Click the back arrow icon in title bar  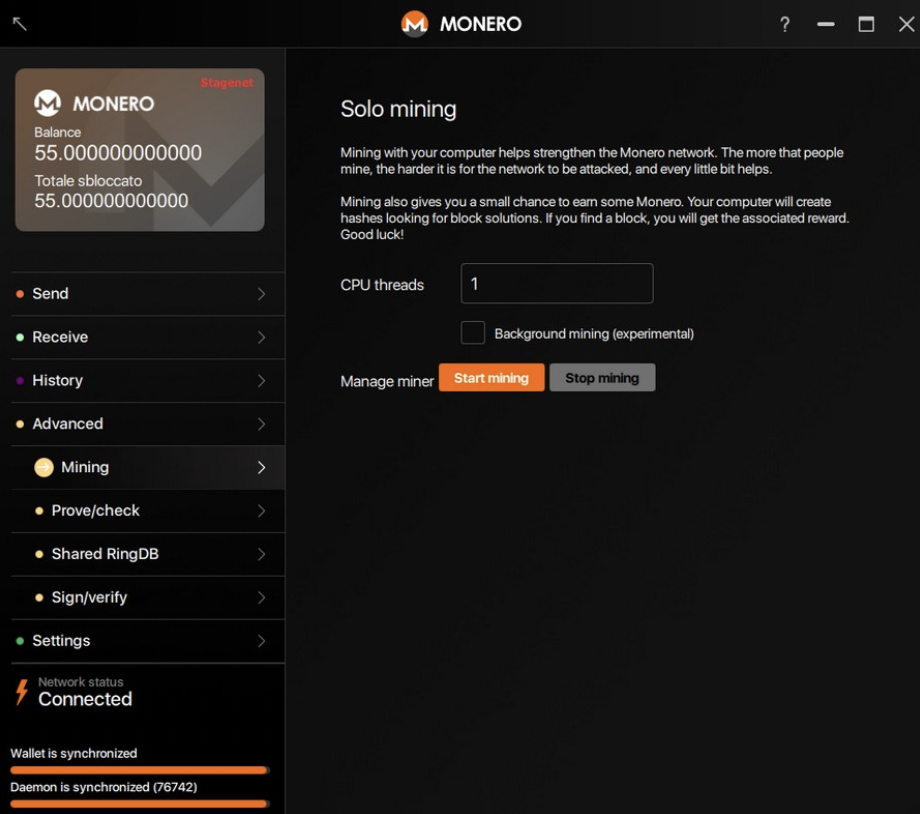(x=20, y=24)
